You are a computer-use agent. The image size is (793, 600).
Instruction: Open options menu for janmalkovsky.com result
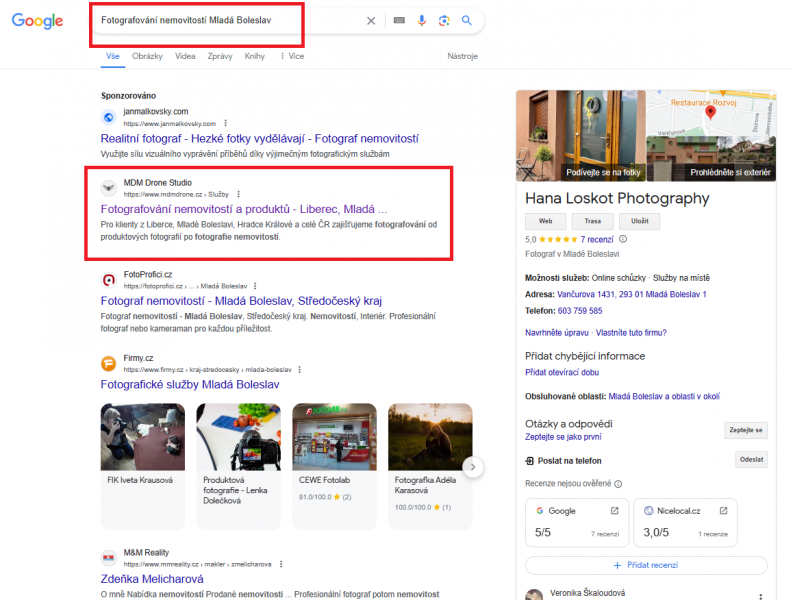(226, 123)
